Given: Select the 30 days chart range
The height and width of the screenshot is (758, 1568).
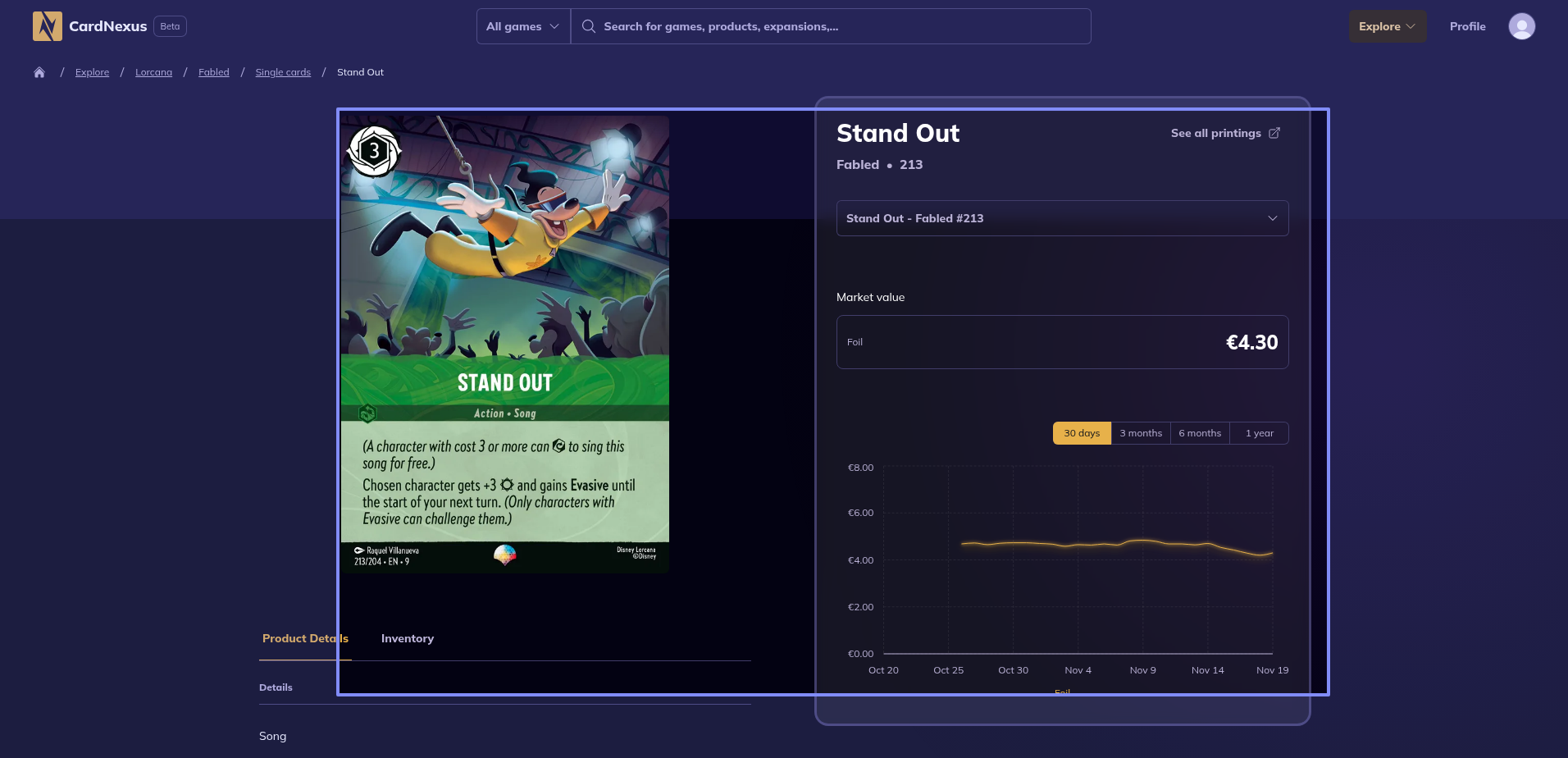Looking at the screenshot, I should [x=1082, y=433].
